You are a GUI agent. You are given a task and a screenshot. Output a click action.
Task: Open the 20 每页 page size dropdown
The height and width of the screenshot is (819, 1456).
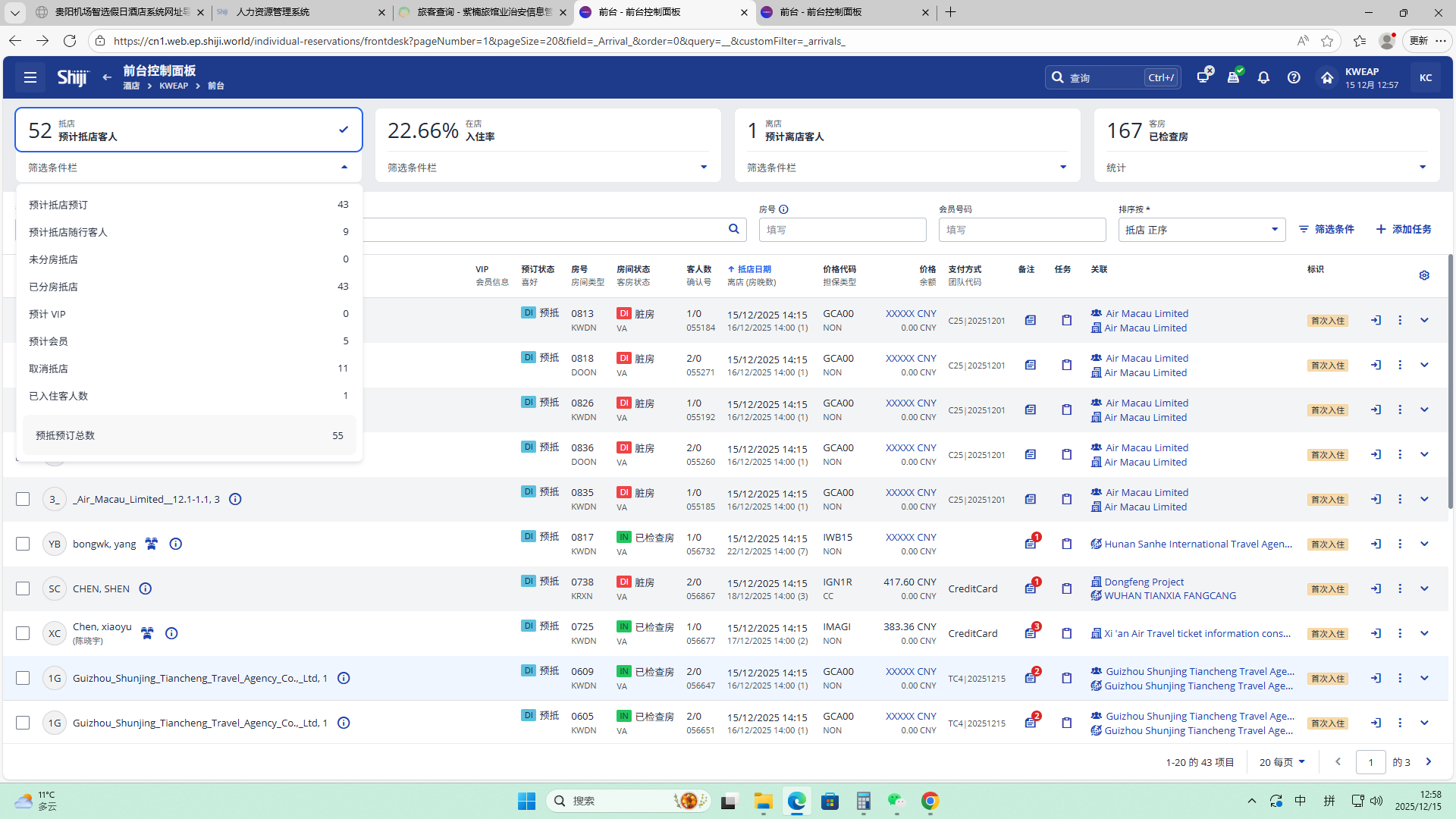[x=1282, y=762]
